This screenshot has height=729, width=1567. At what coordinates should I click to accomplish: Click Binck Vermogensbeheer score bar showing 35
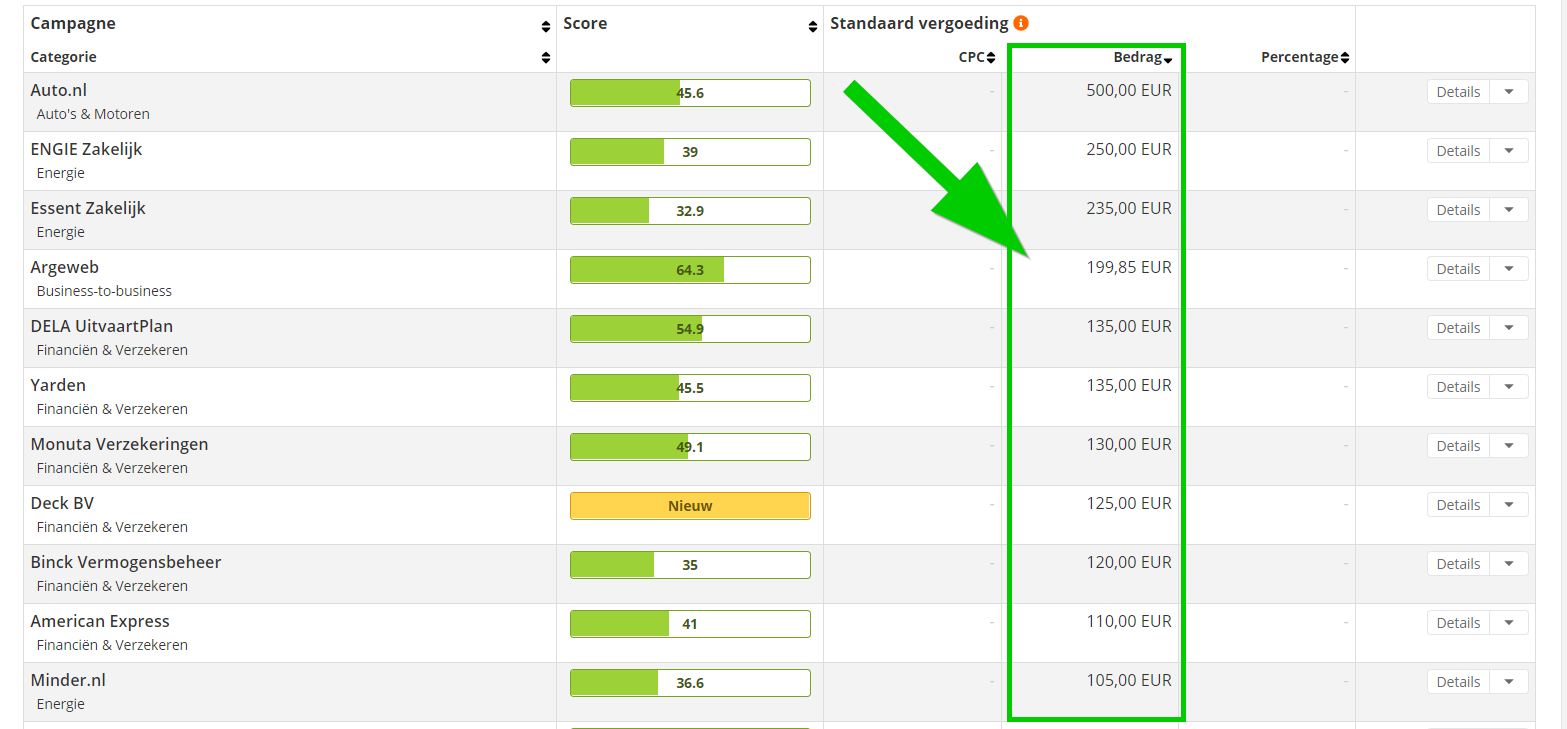690,565
